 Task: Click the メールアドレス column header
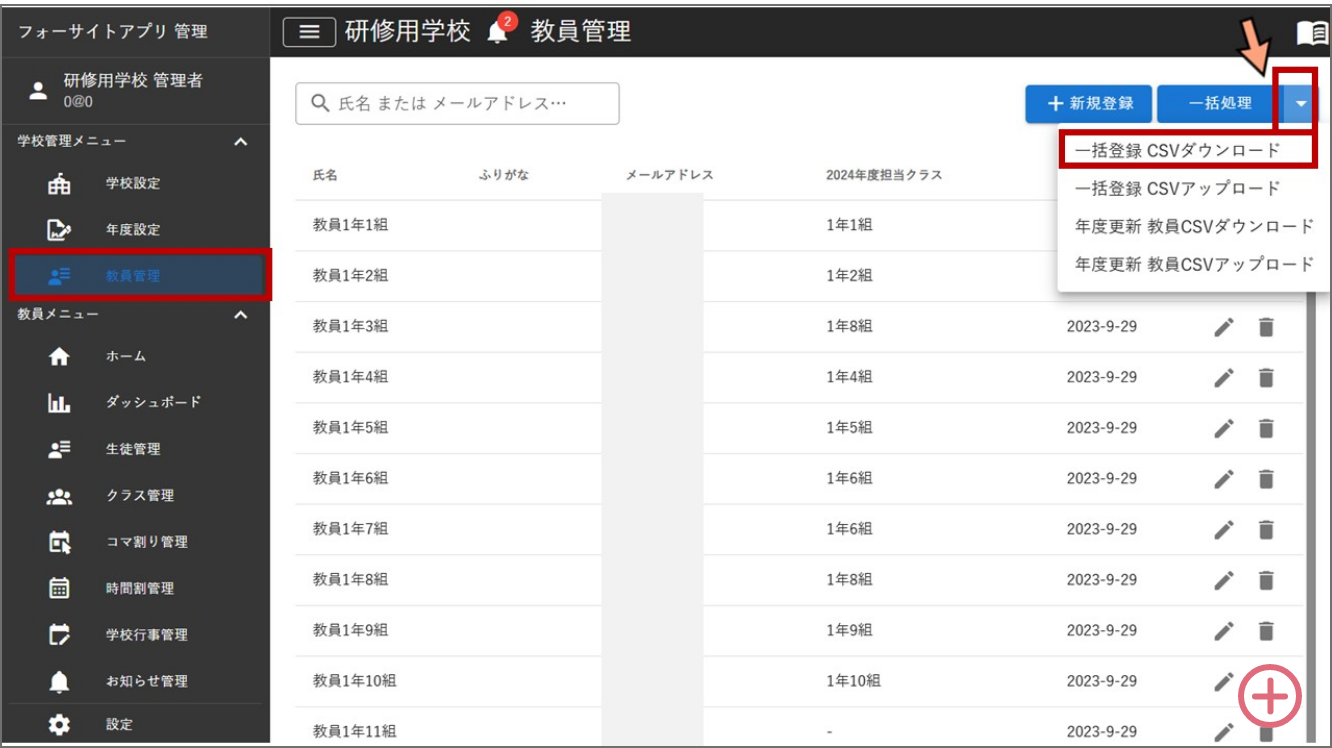(670, 175)
